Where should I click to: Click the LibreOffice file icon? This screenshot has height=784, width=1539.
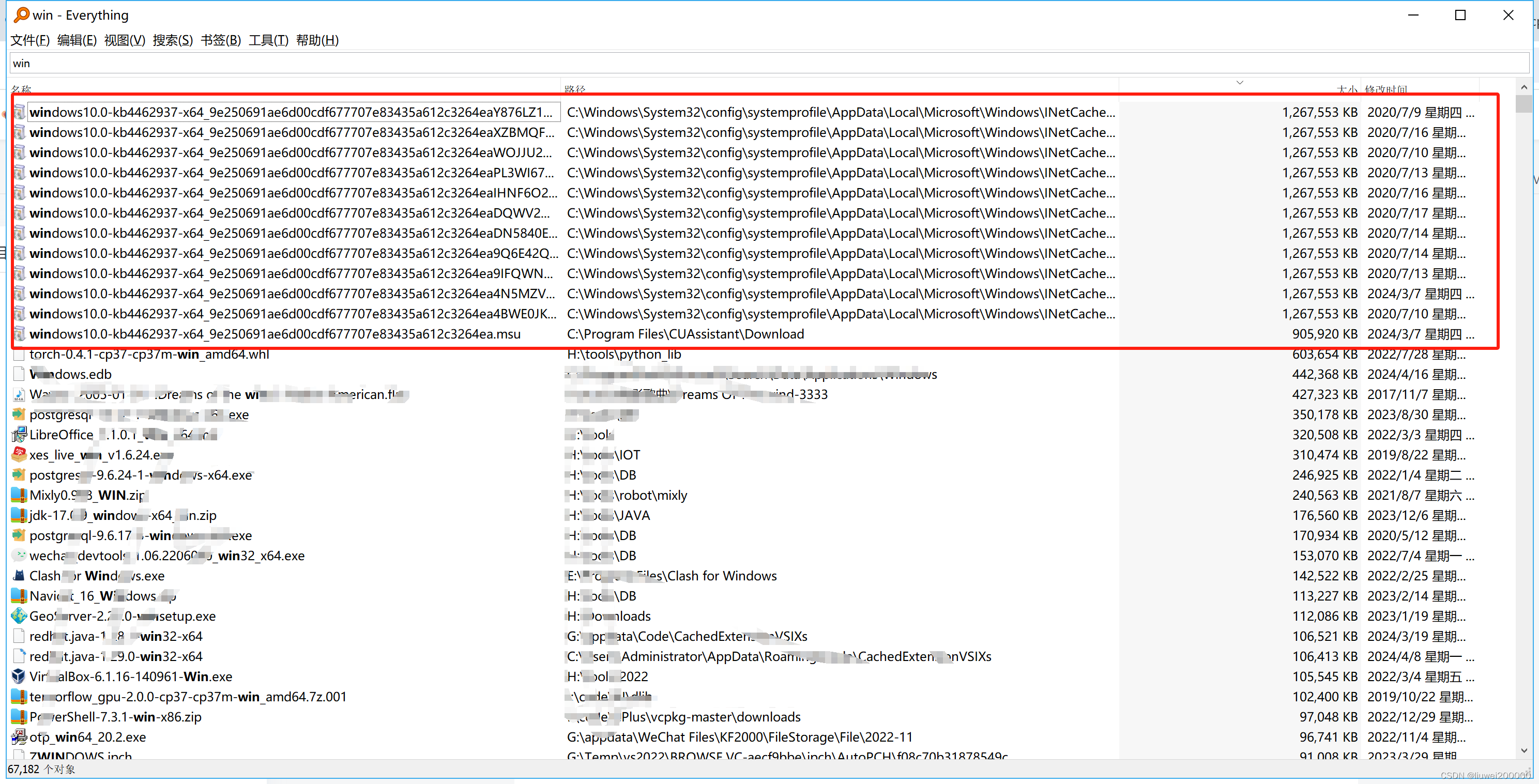18,435
